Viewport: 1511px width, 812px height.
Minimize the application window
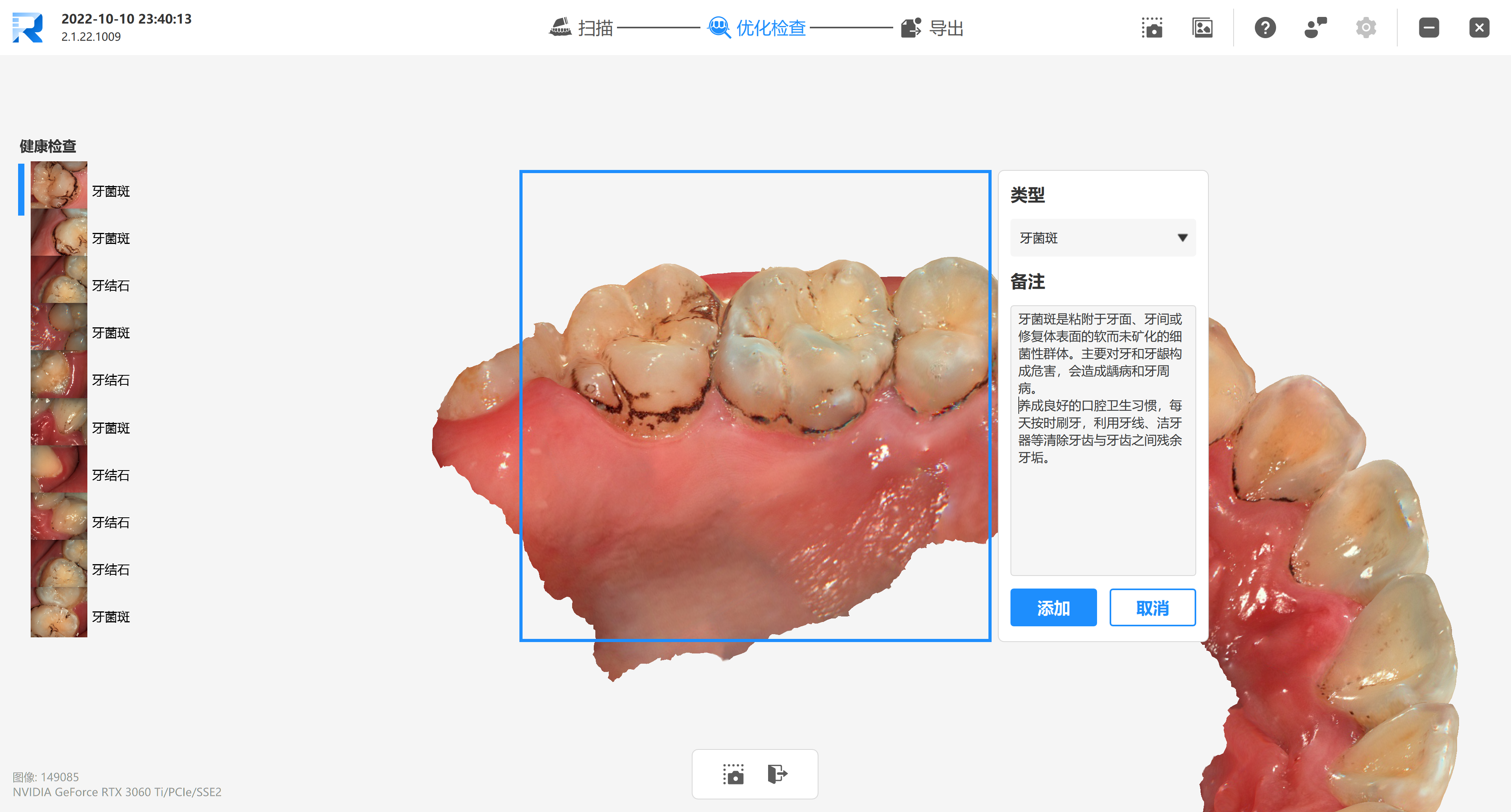(1429, 28)
